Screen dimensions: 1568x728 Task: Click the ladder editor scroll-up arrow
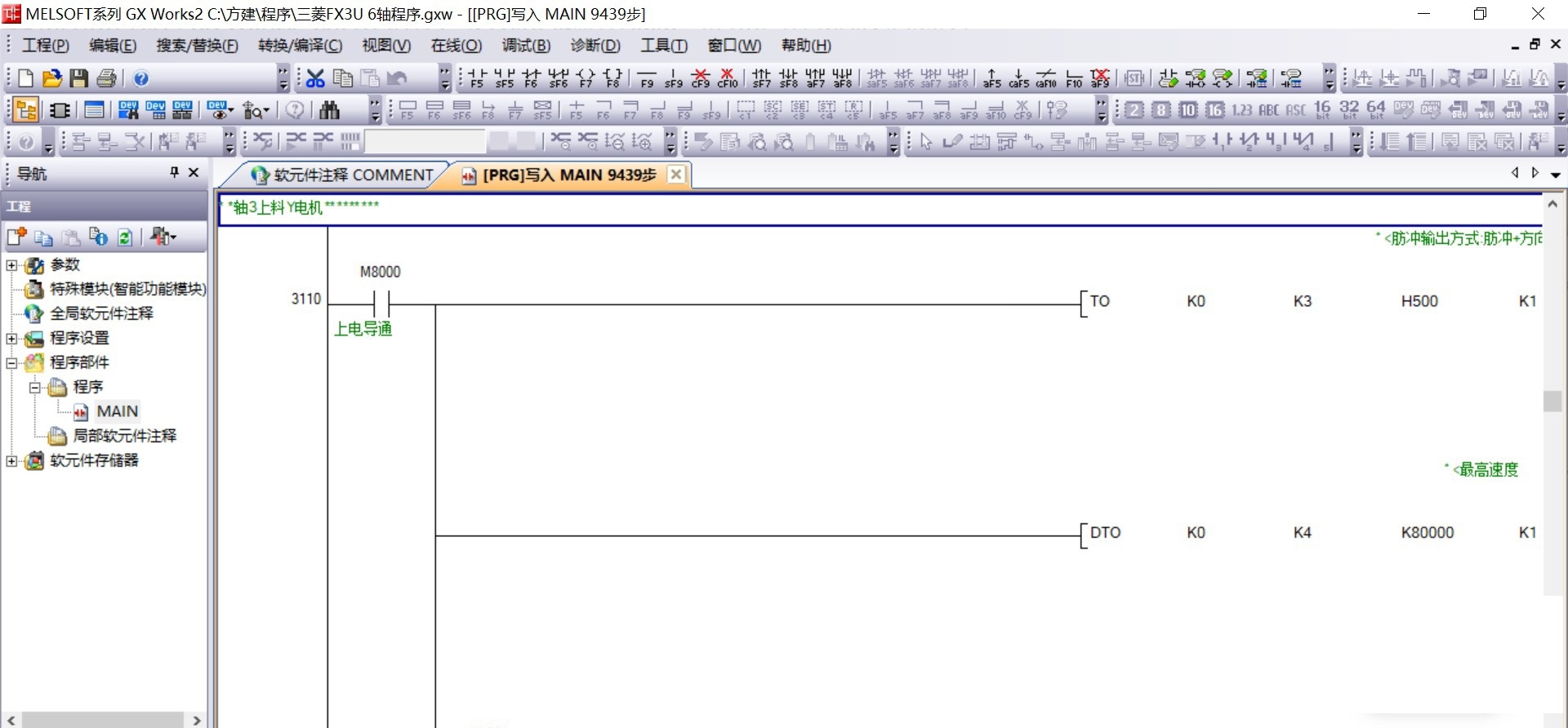(x=1552, y=204)
